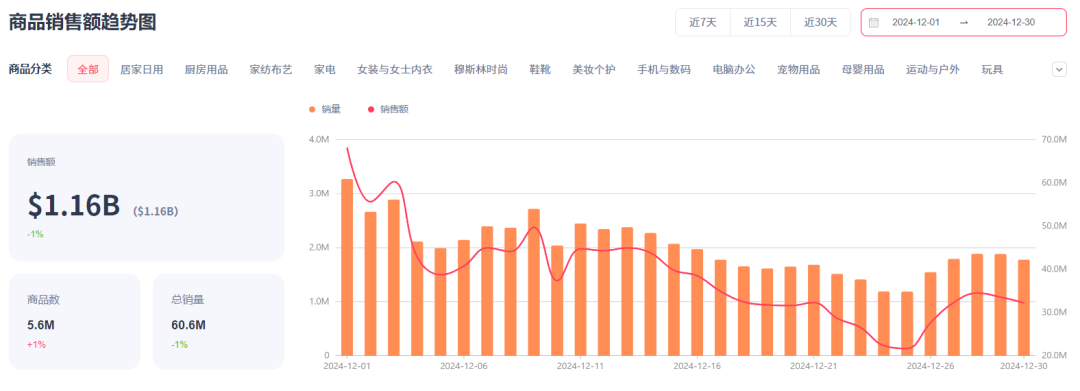Click the calendar icon in date range
The height and width of the screenshot is (391, 1080).
[x=873, y=22]
